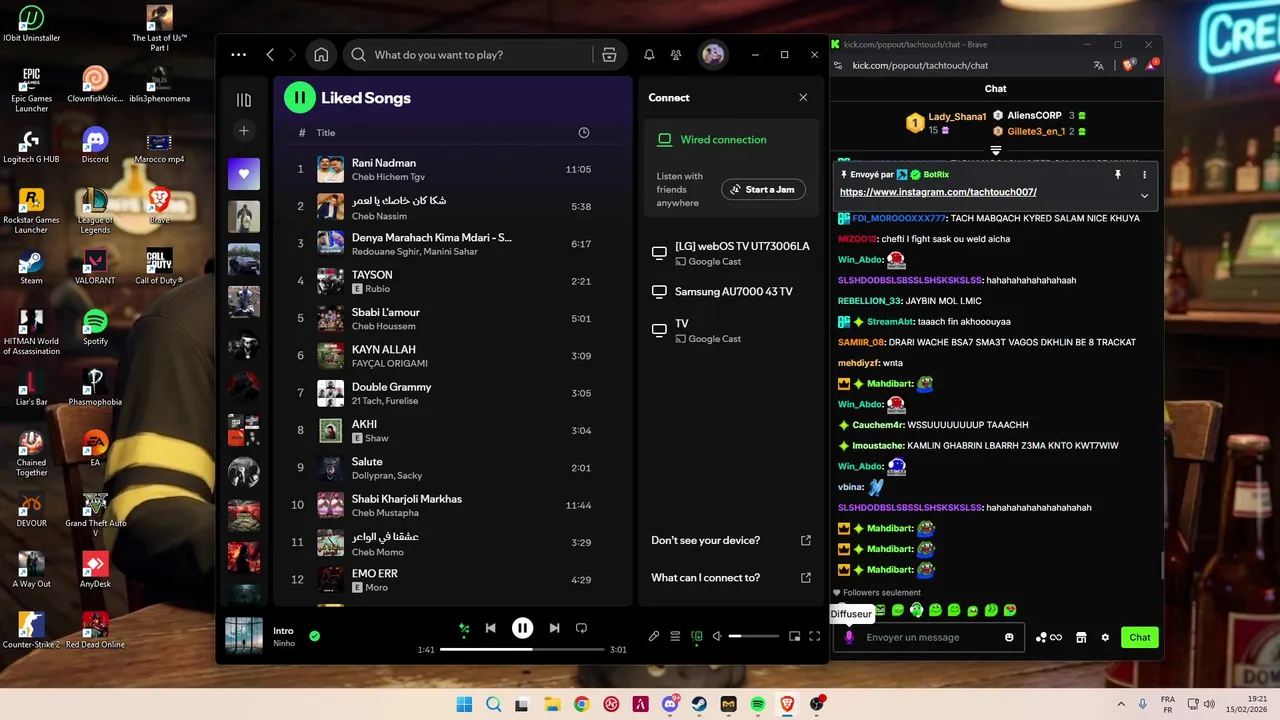Open the play queue icon

675,636
